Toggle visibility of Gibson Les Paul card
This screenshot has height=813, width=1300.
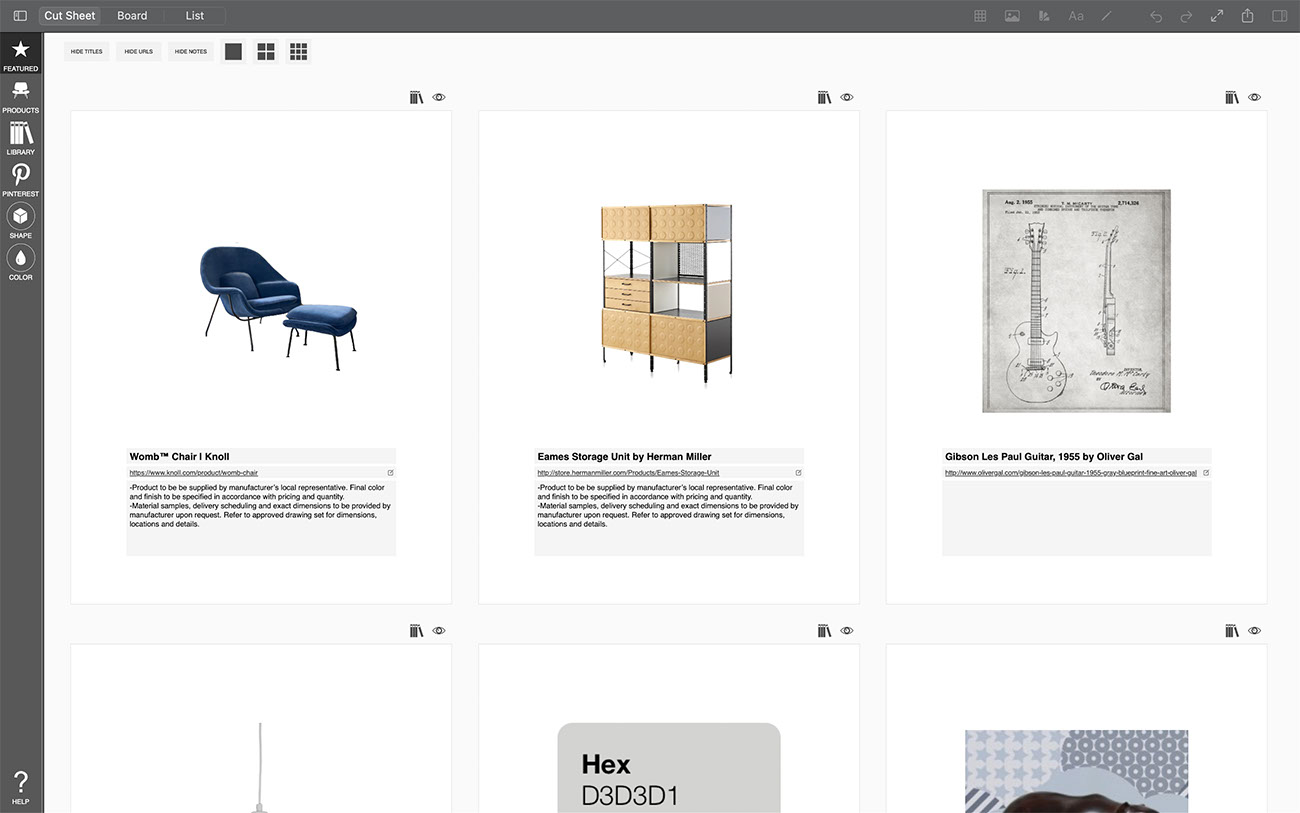pos(1255,97)
